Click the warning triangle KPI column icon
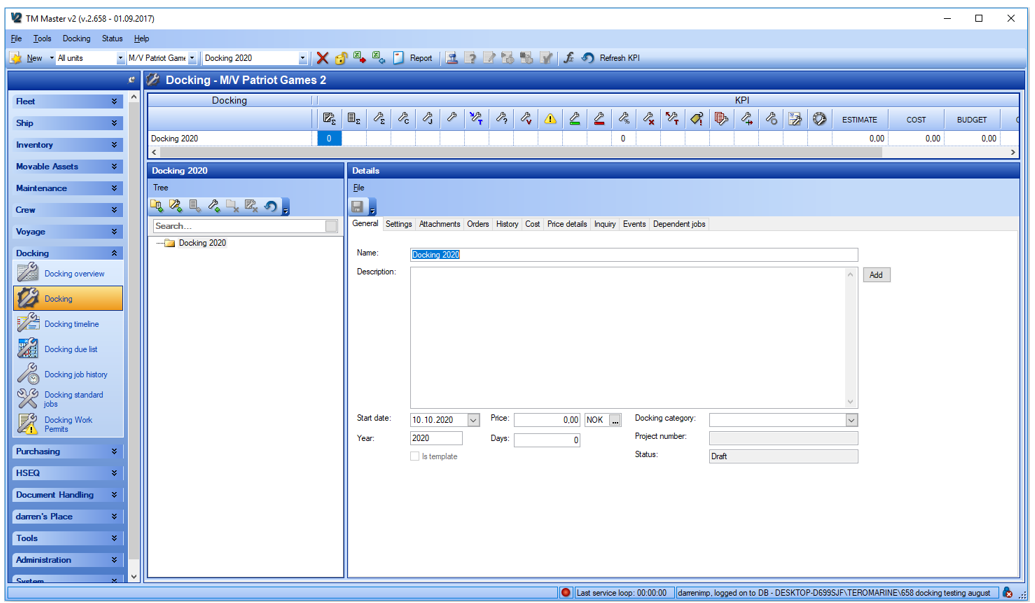The image size is (1035, 603). [550, 119]
